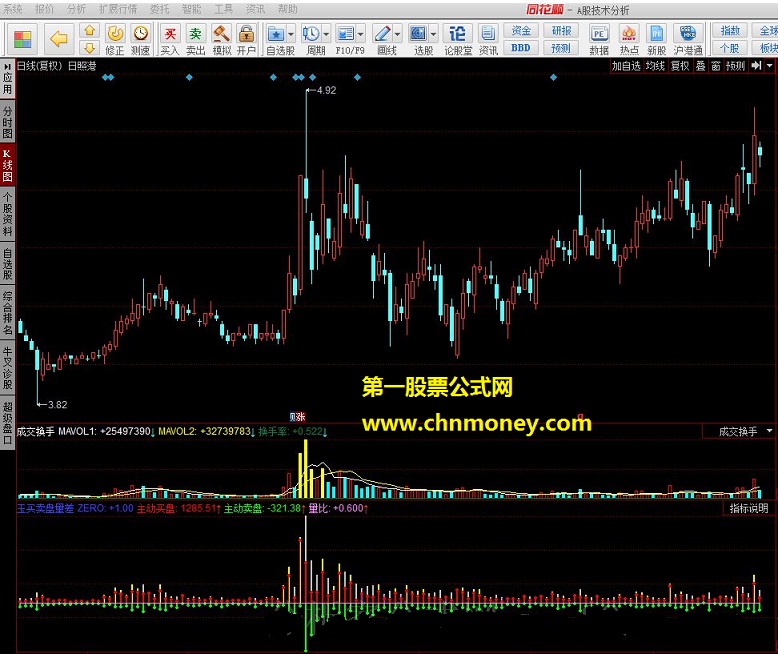This screenshot has width=778, height=654.
Task: Open 自选股 star folder icon
Action: pyautogui.click(x=276, y=34)
